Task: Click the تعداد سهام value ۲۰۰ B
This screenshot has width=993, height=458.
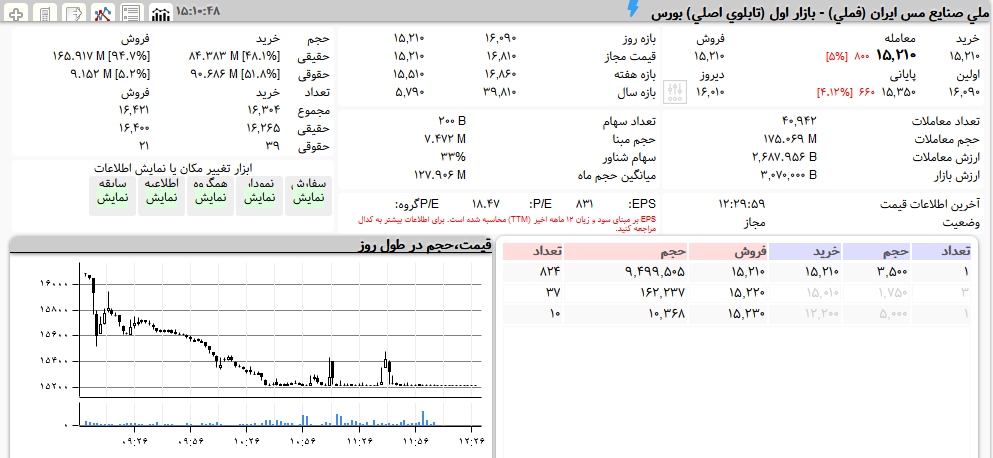Action: 451,121
